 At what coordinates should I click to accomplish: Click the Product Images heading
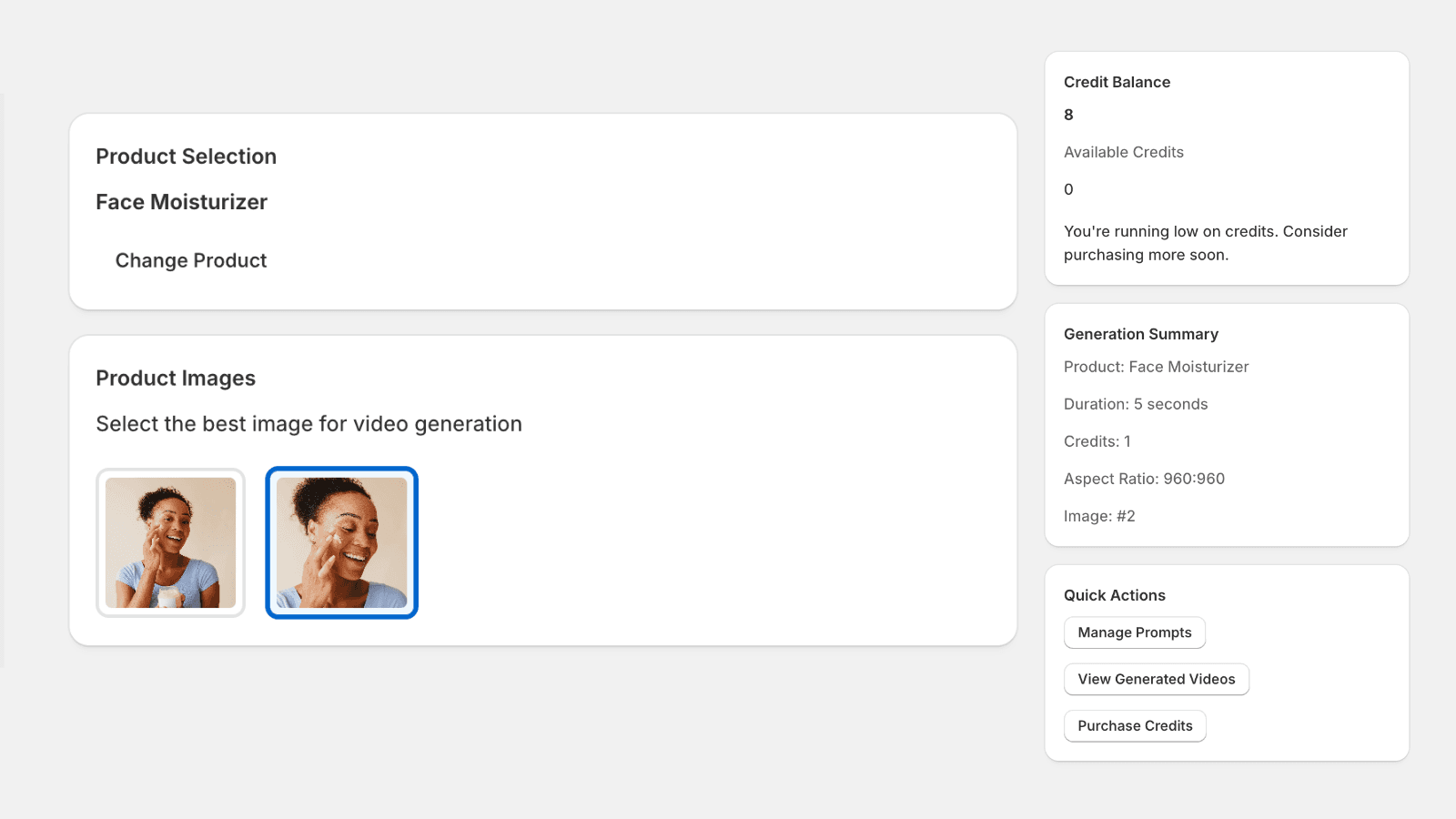coord(176,378)
